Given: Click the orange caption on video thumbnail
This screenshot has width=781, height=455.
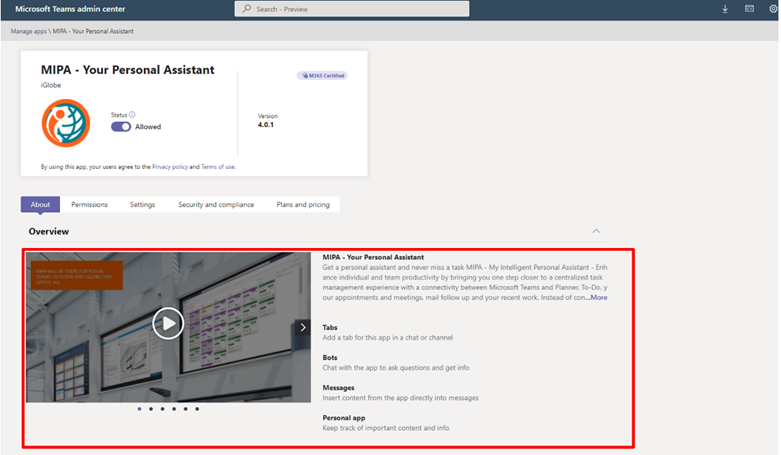Looking at the screenshot, I should point(77,275).
